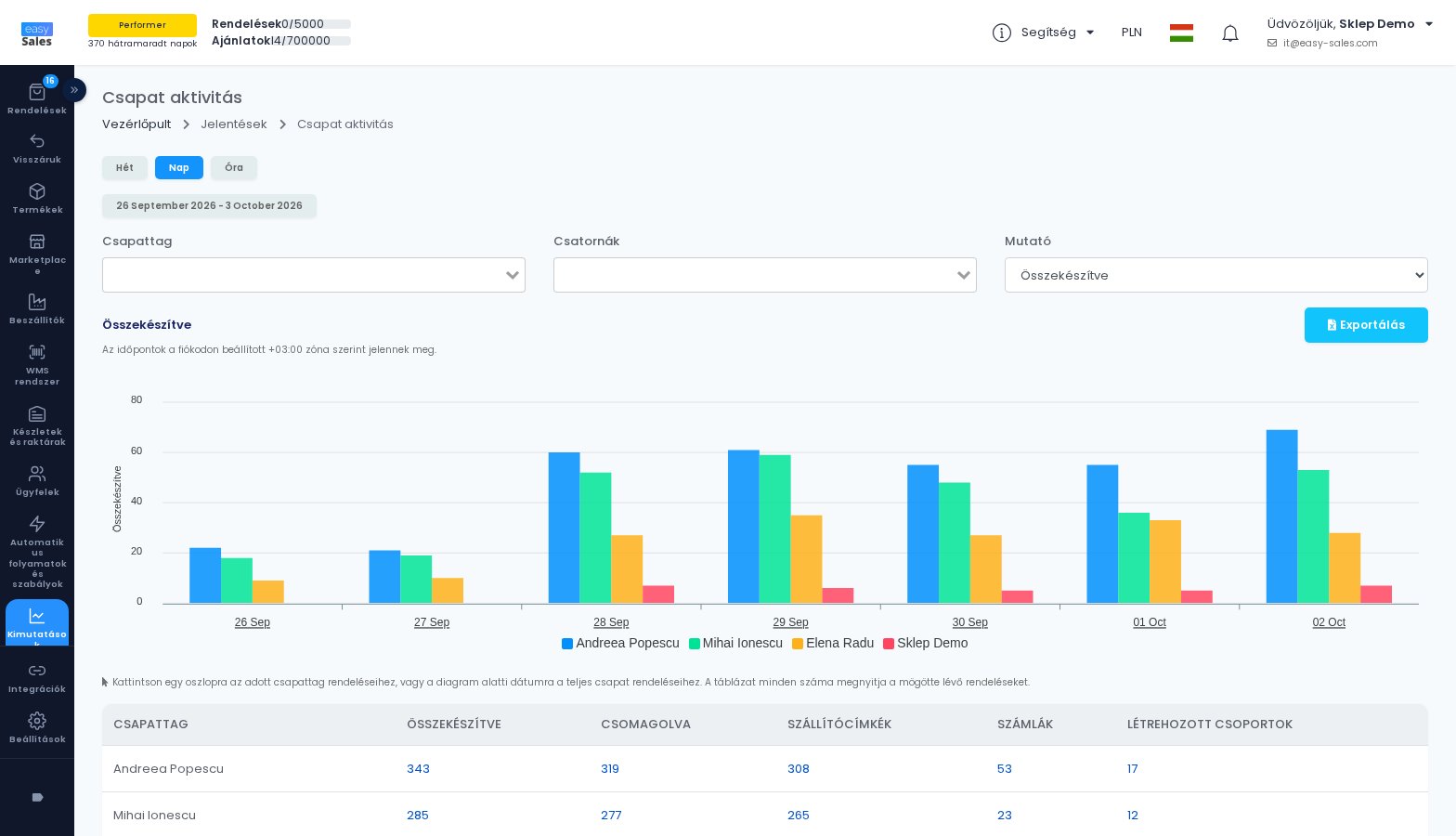Switch to the Hét view tab
Viewport: 1456px width, 836px height.
[x=124, y=168]
